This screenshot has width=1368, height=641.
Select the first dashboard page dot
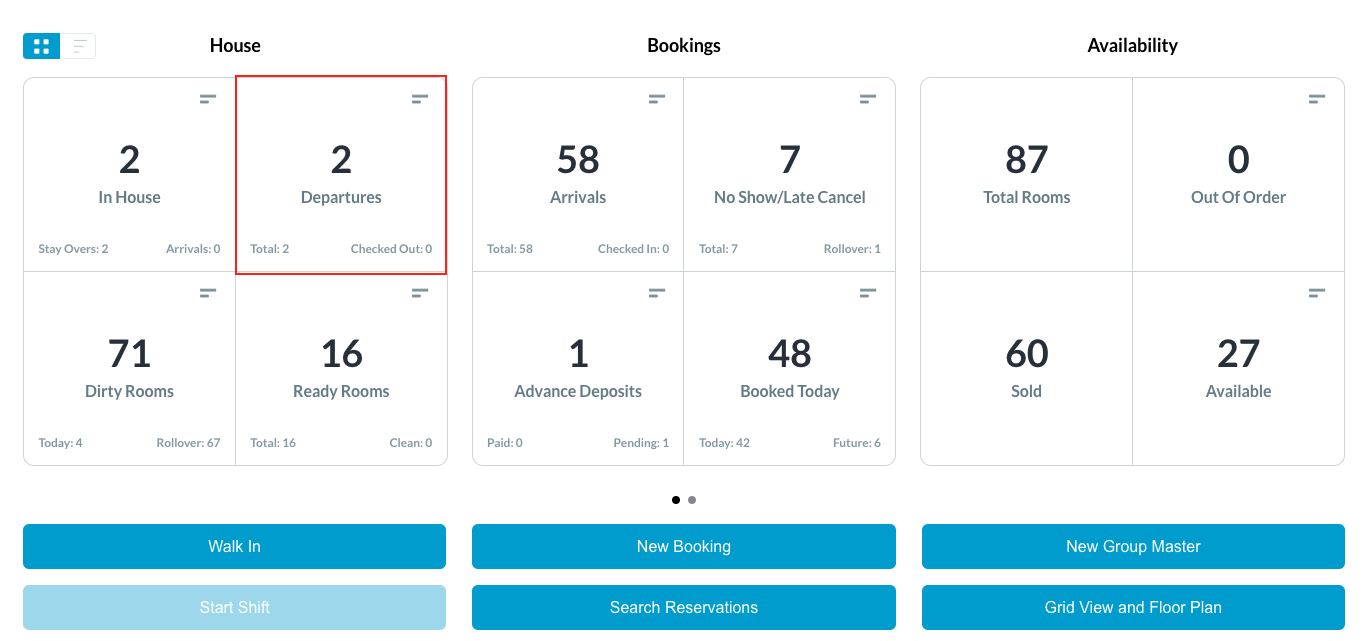[x=676, y=500]
